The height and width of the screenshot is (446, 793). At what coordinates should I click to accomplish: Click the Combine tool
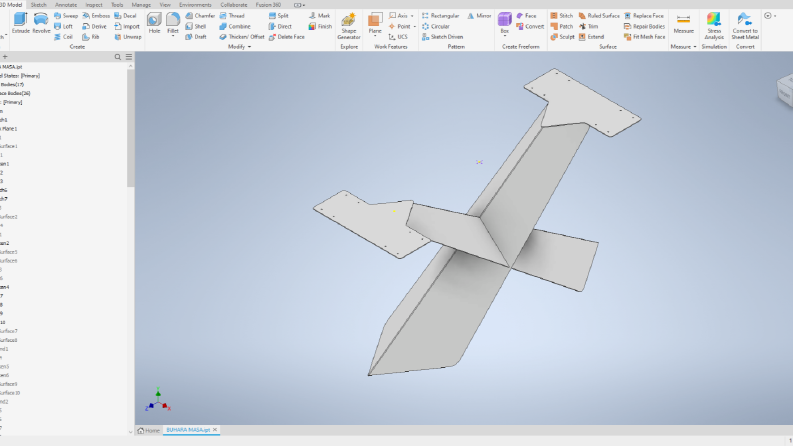(x=235, y=26)
